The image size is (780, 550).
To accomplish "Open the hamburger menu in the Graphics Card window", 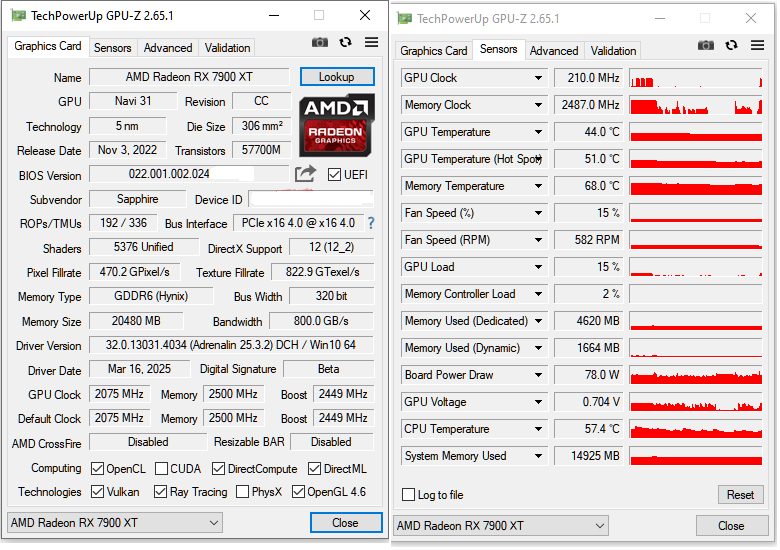I will 372,42.
